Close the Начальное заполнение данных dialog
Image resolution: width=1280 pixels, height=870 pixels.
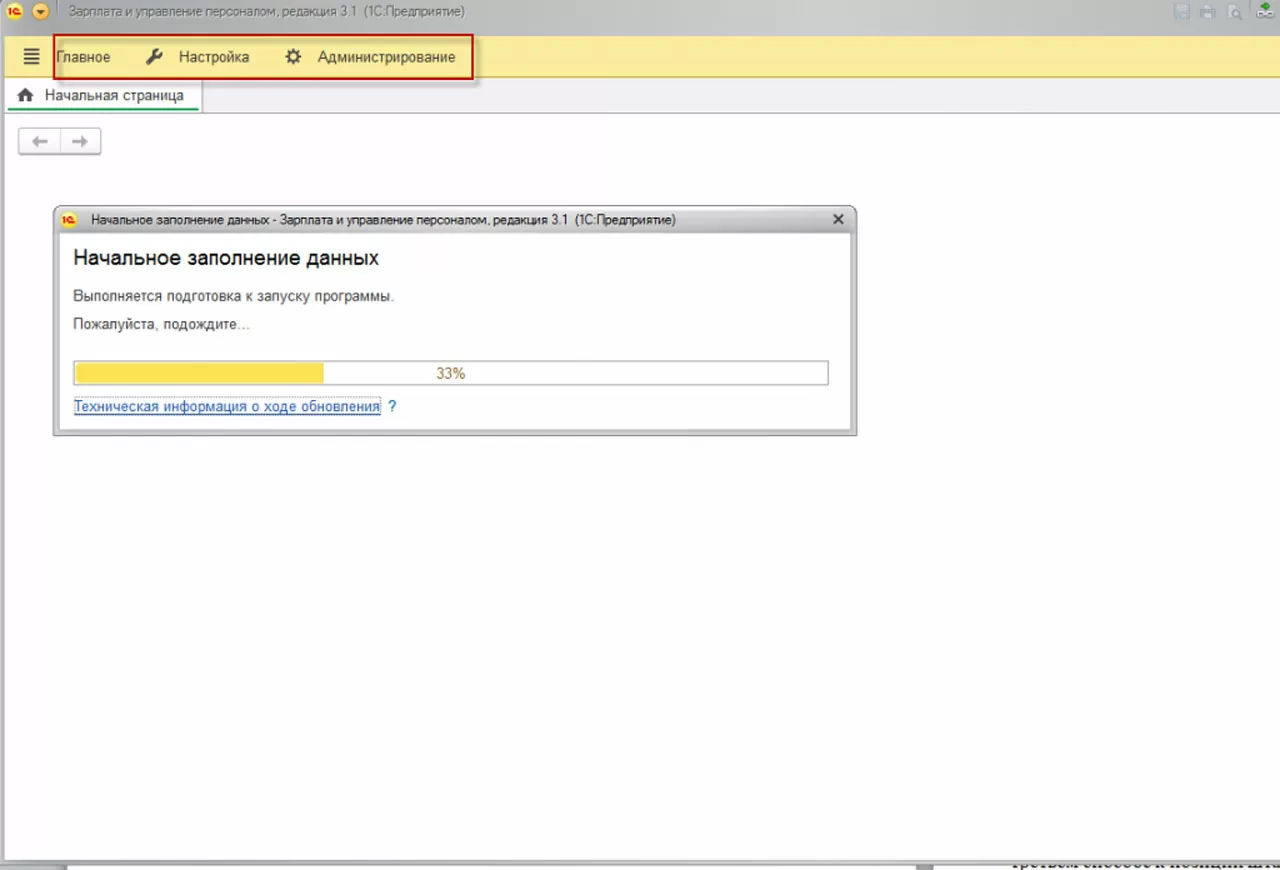(838, 220)
